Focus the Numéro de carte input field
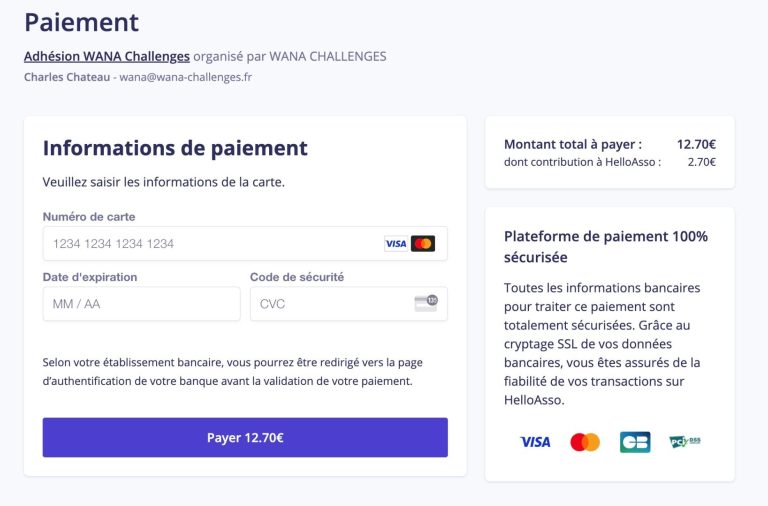The width and height of the screenshot is (768, 506). point(245,243)
